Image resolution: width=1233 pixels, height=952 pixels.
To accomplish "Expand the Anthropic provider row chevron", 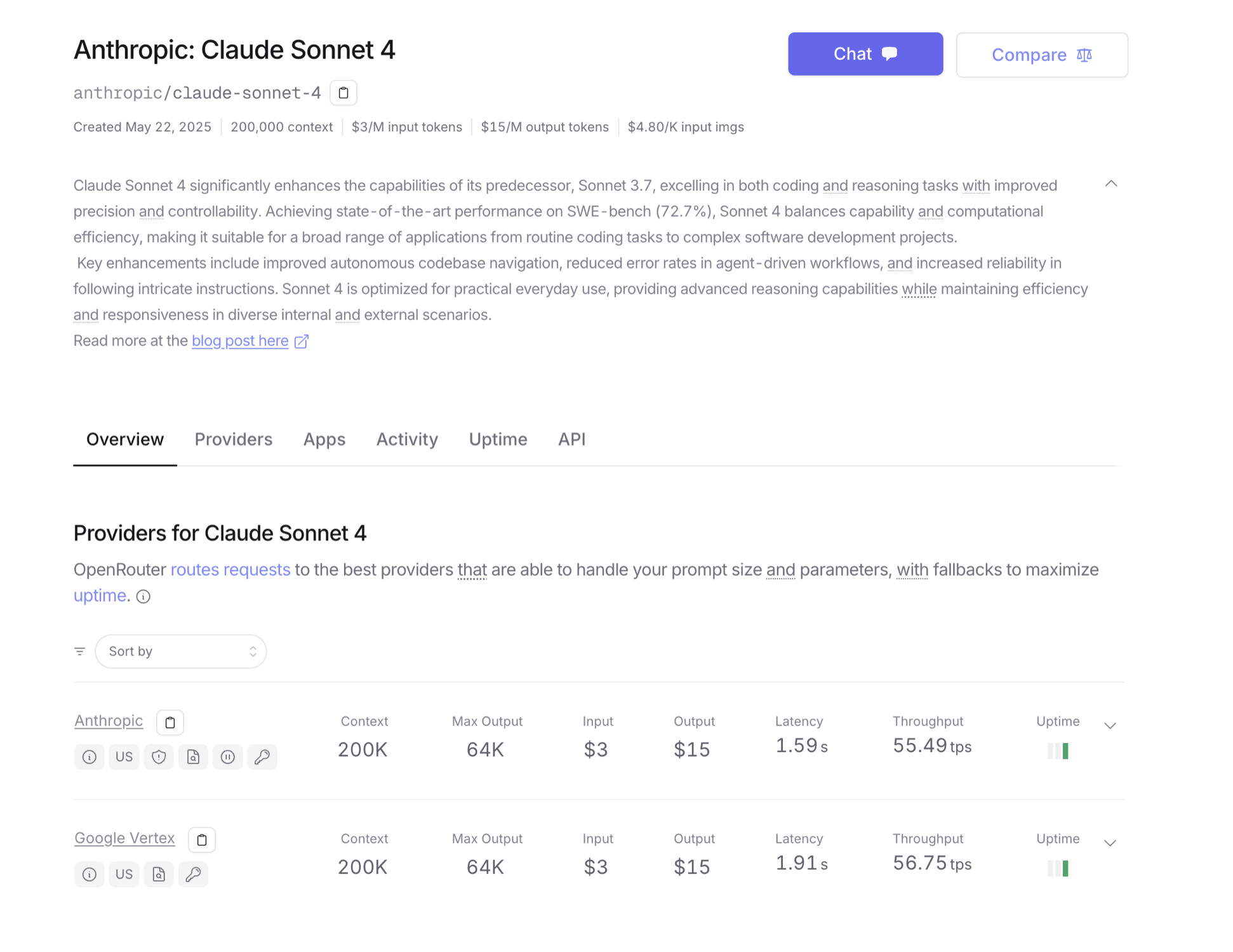I will 1110,726.
